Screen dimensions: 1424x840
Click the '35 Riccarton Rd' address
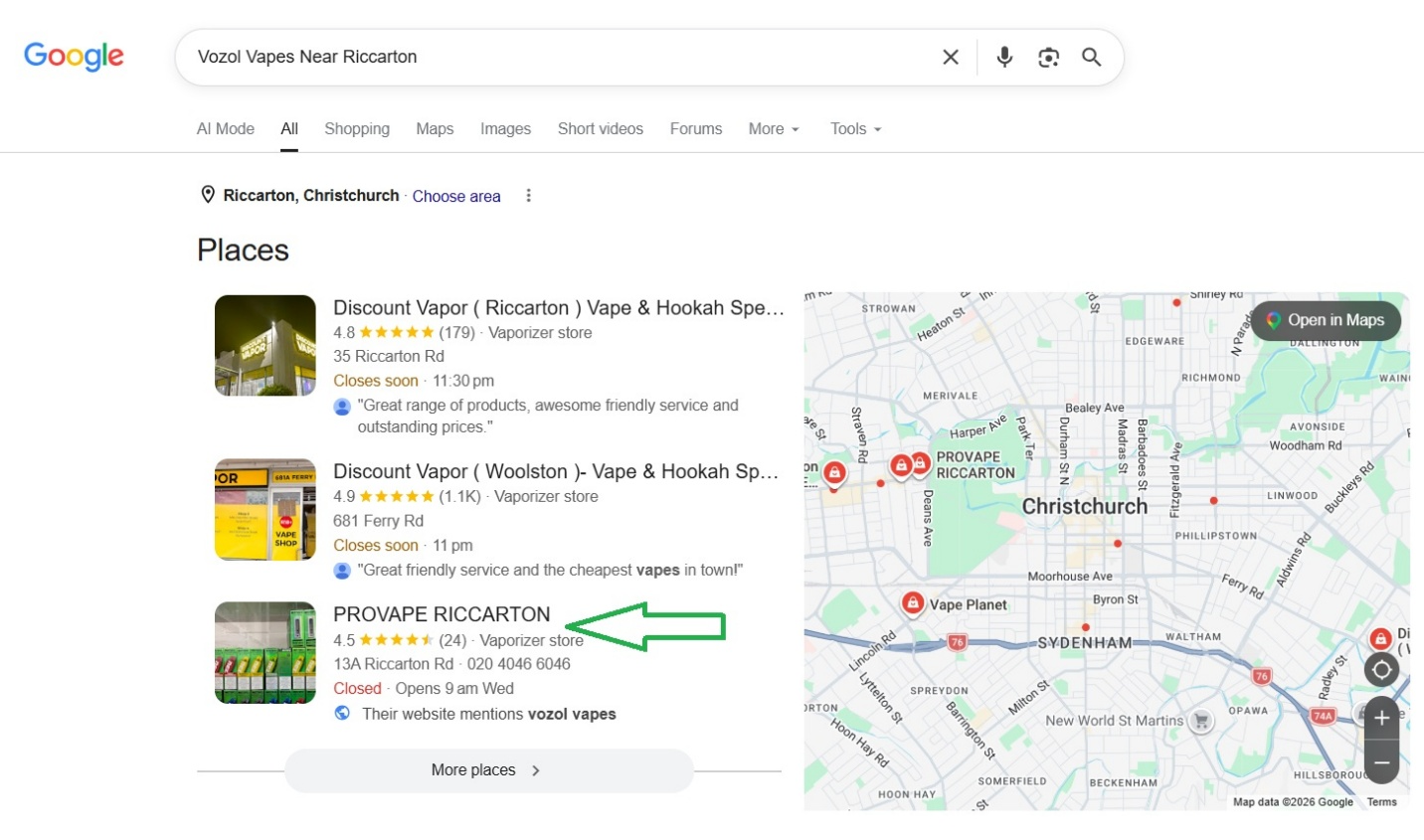click(x=389, y=356)
